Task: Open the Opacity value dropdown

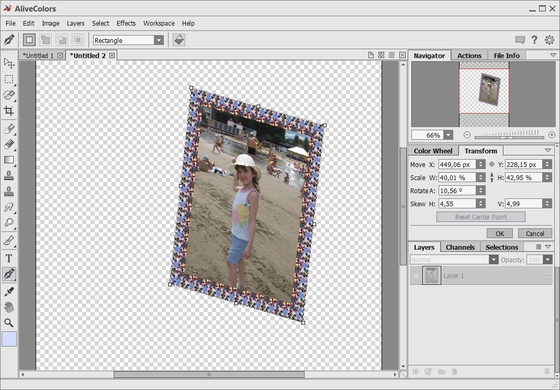Action: (x=548, y=260)
